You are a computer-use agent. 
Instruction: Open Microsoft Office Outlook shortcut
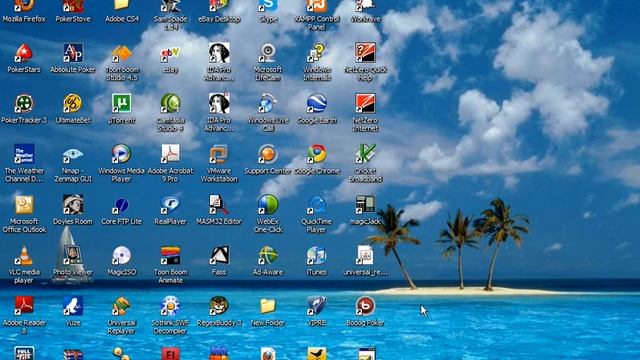(x=24, y=205)
